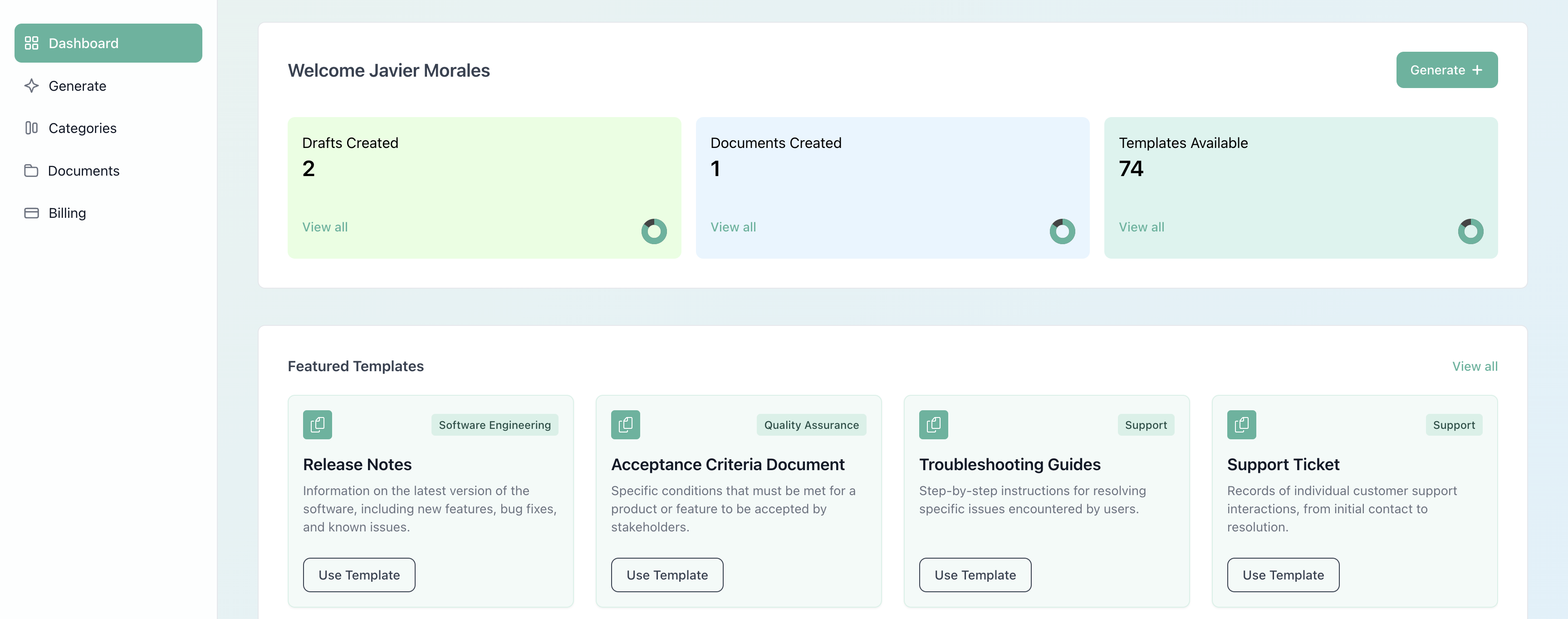This screenshot has width=1568, height=619.
Task: Click the Release Notes template copy icon
Action: pos(317,424)
